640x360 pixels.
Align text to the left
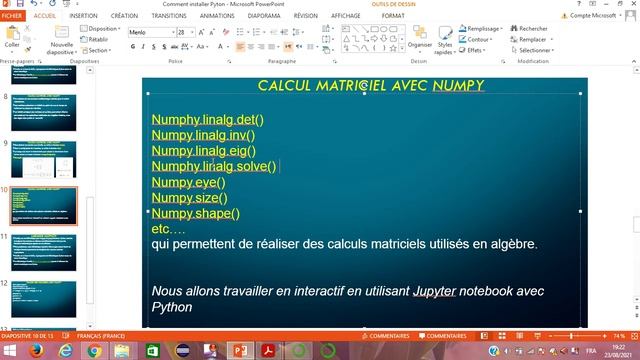[x=240, y=47]
